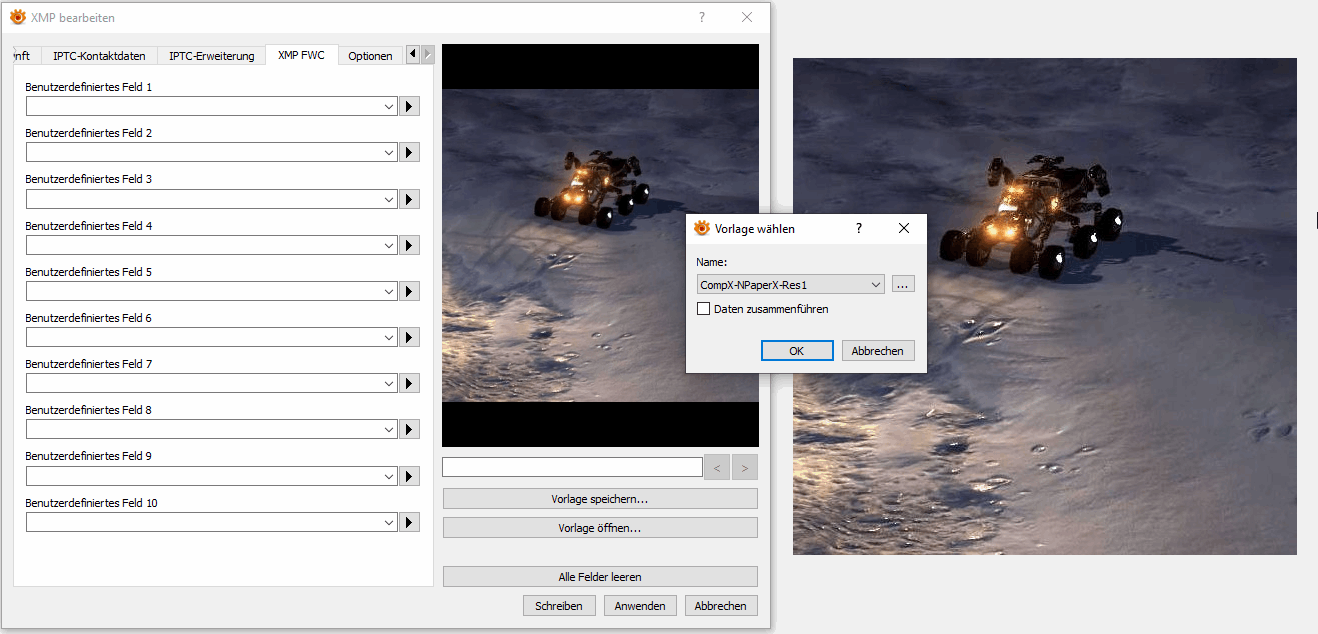Click the rover preview image in dialog
This screenshot has width=1318, height=634.
pyautogui.click(x=600, y=245)
